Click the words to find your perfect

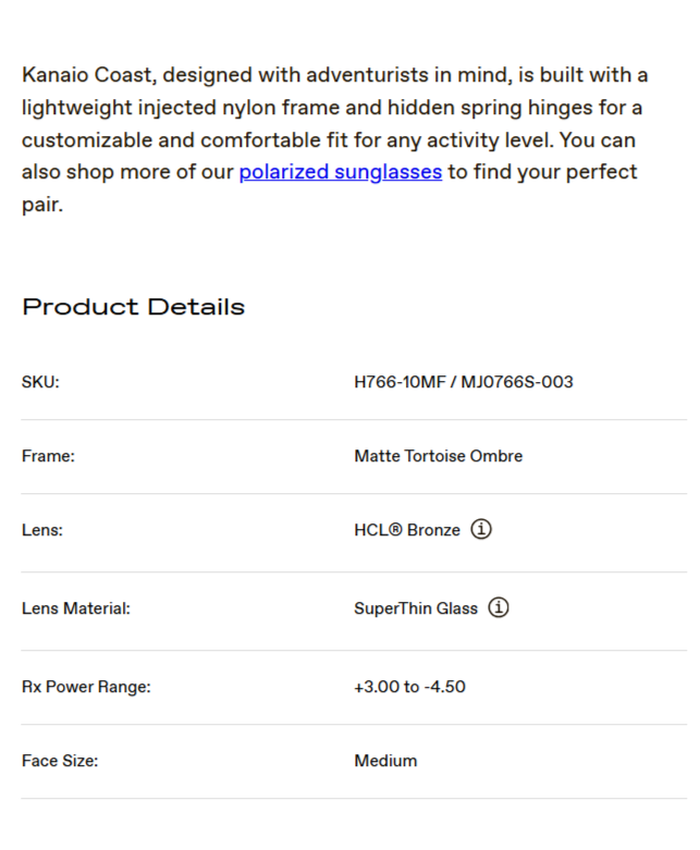coord(542,172)
